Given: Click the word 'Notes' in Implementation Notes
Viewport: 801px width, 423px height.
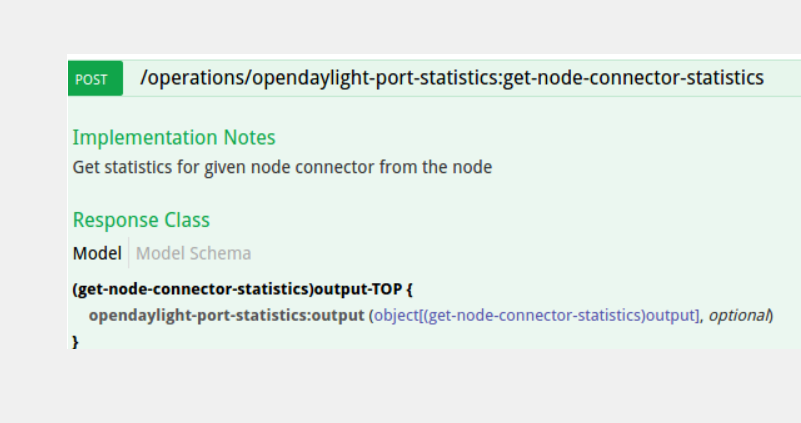Looking at the screenshot, I should point(249,138).
